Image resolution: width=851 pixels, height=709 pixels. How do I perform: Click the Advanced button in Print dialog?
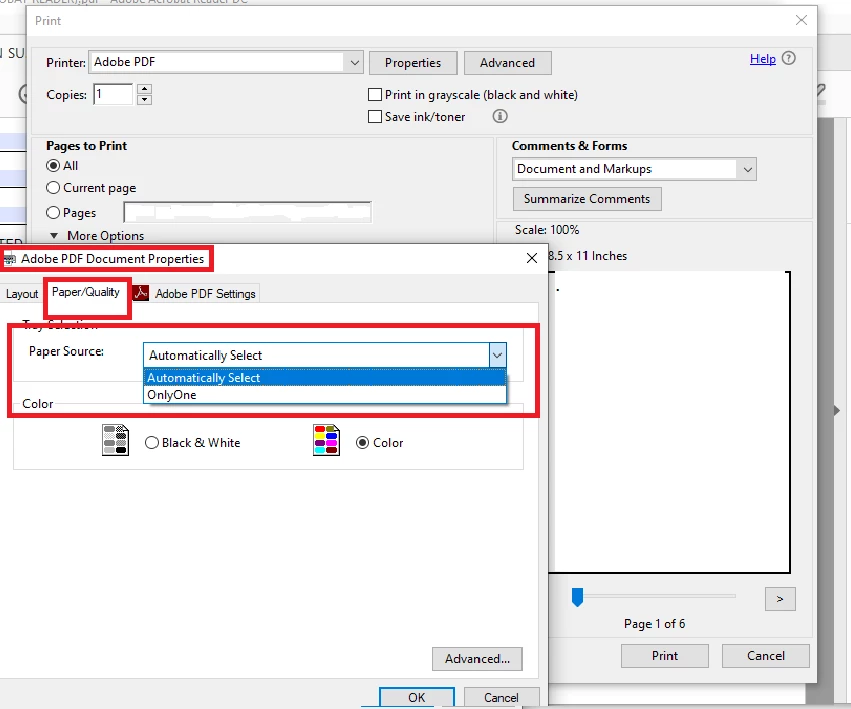507,63
